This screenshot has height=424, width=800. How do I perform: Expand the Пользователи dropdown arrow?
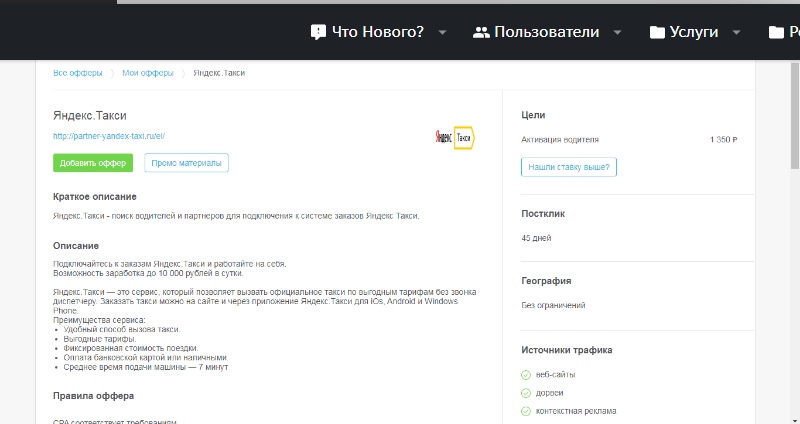617,32
